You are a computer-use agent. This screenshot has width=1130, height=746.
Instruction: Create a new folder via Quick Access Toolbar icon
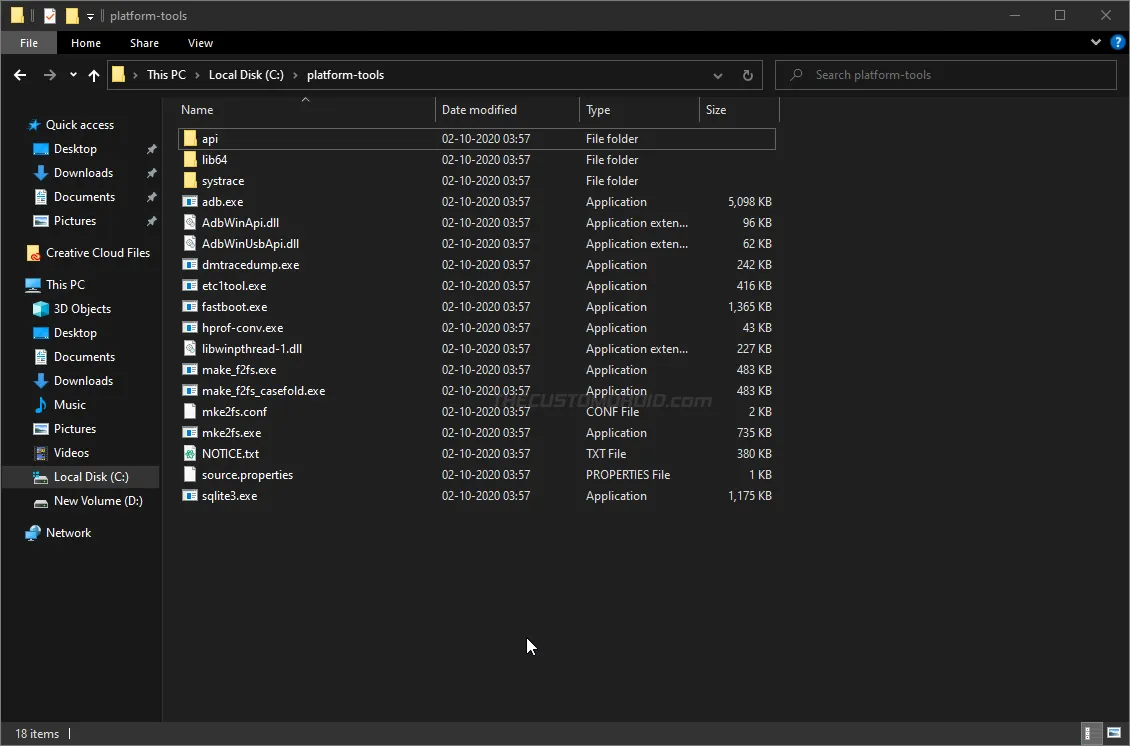pos(72,15)
